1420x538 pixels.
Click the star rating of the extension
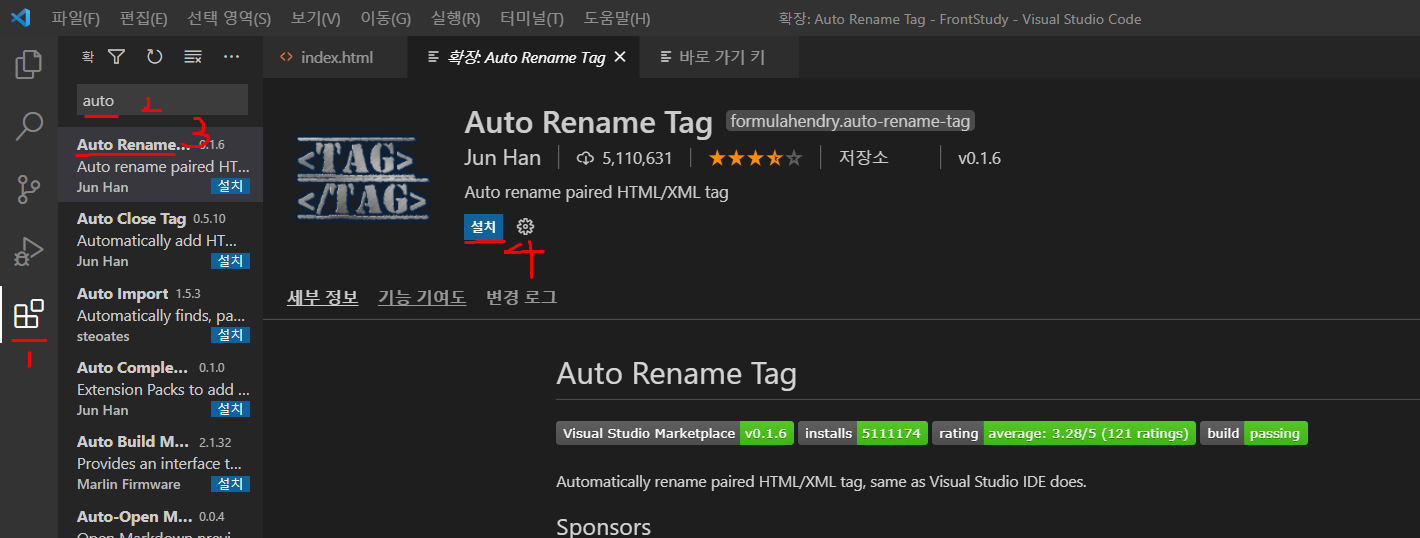point(755,158)
